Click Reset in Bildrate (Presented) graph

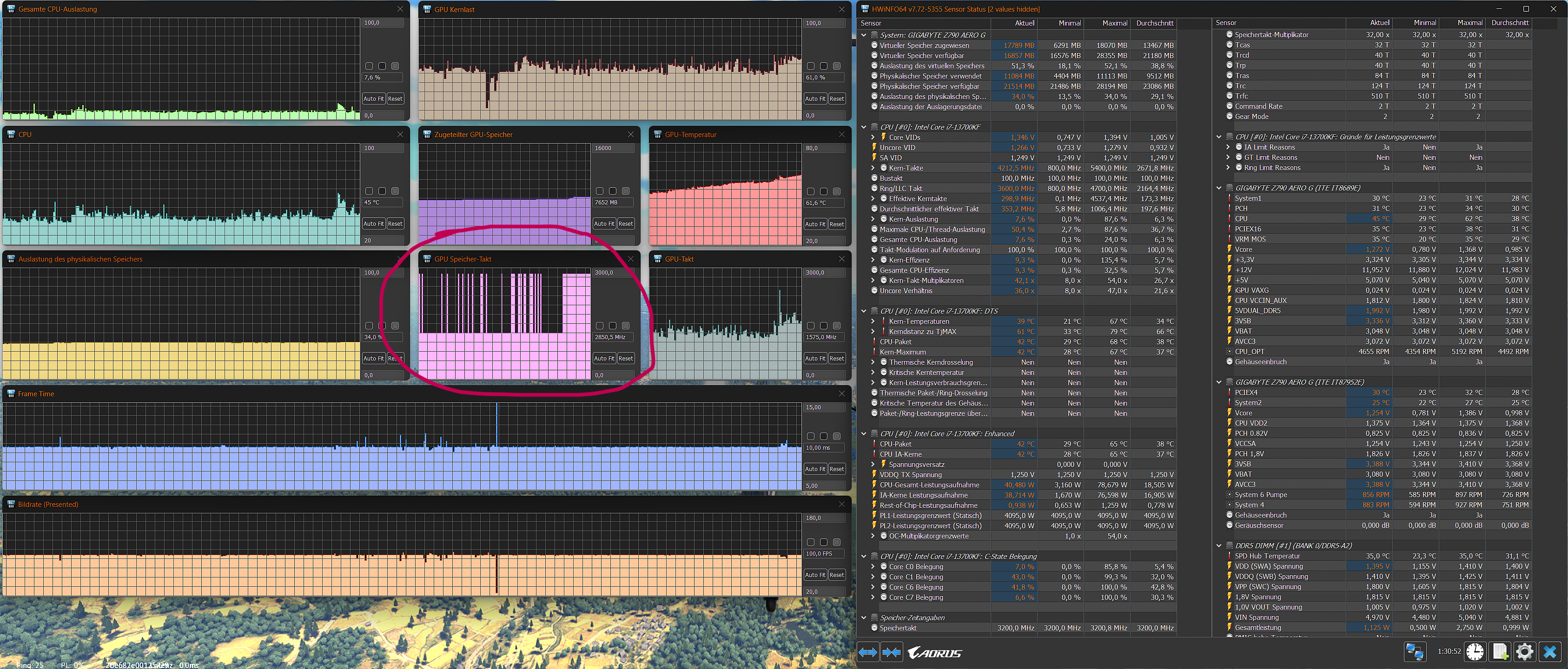(836, 575)
